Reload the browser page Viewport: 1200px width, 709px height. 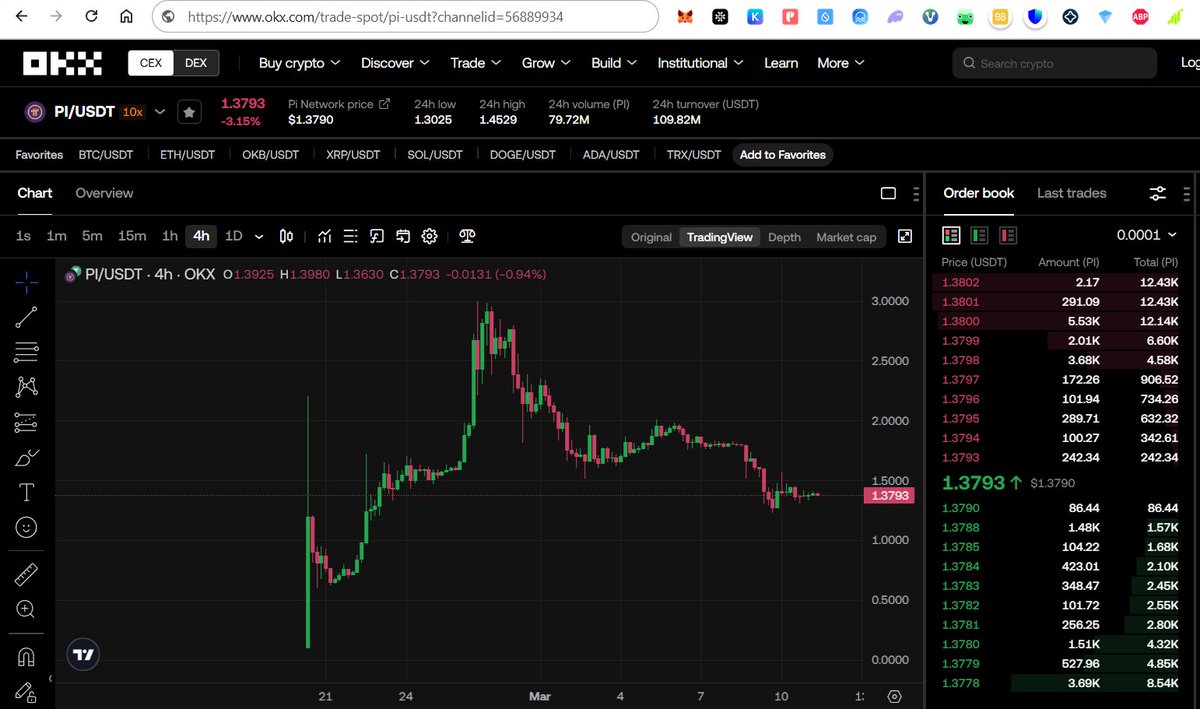(91, 17)
